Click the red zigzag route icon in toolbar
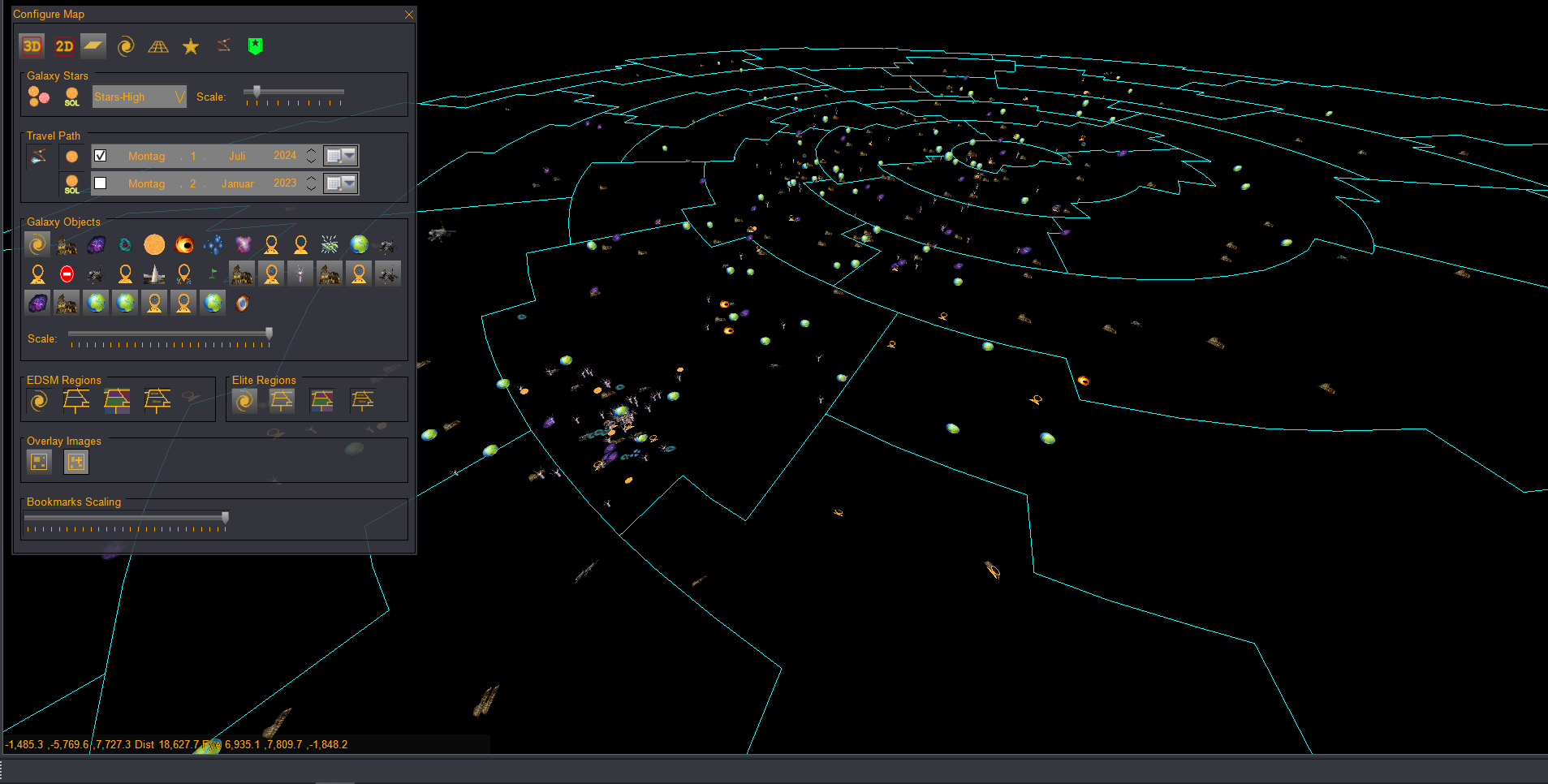The image size is (1548, 784). pos(223,46)
